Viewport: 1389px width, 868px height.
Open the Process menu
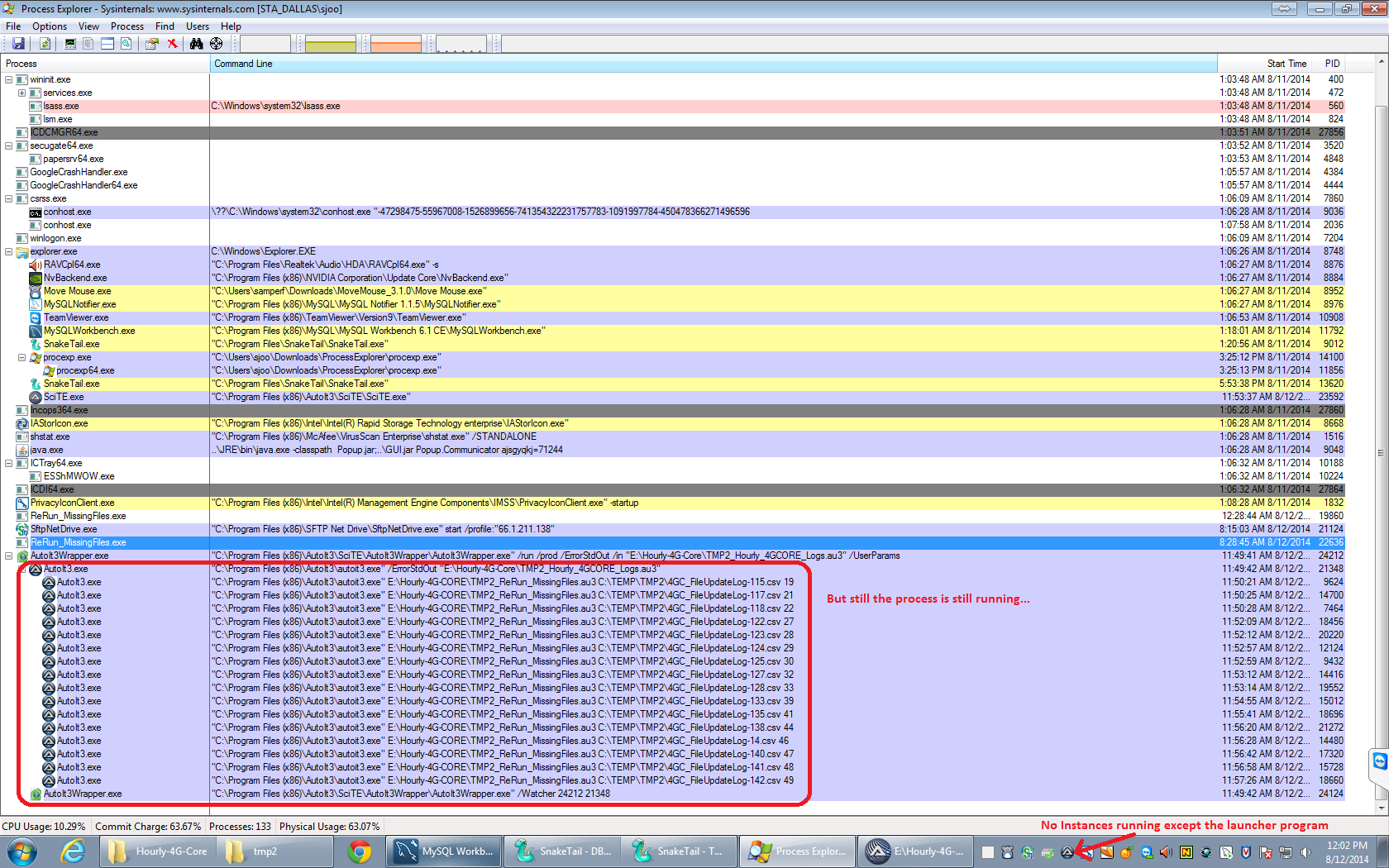tap(127, 26)
